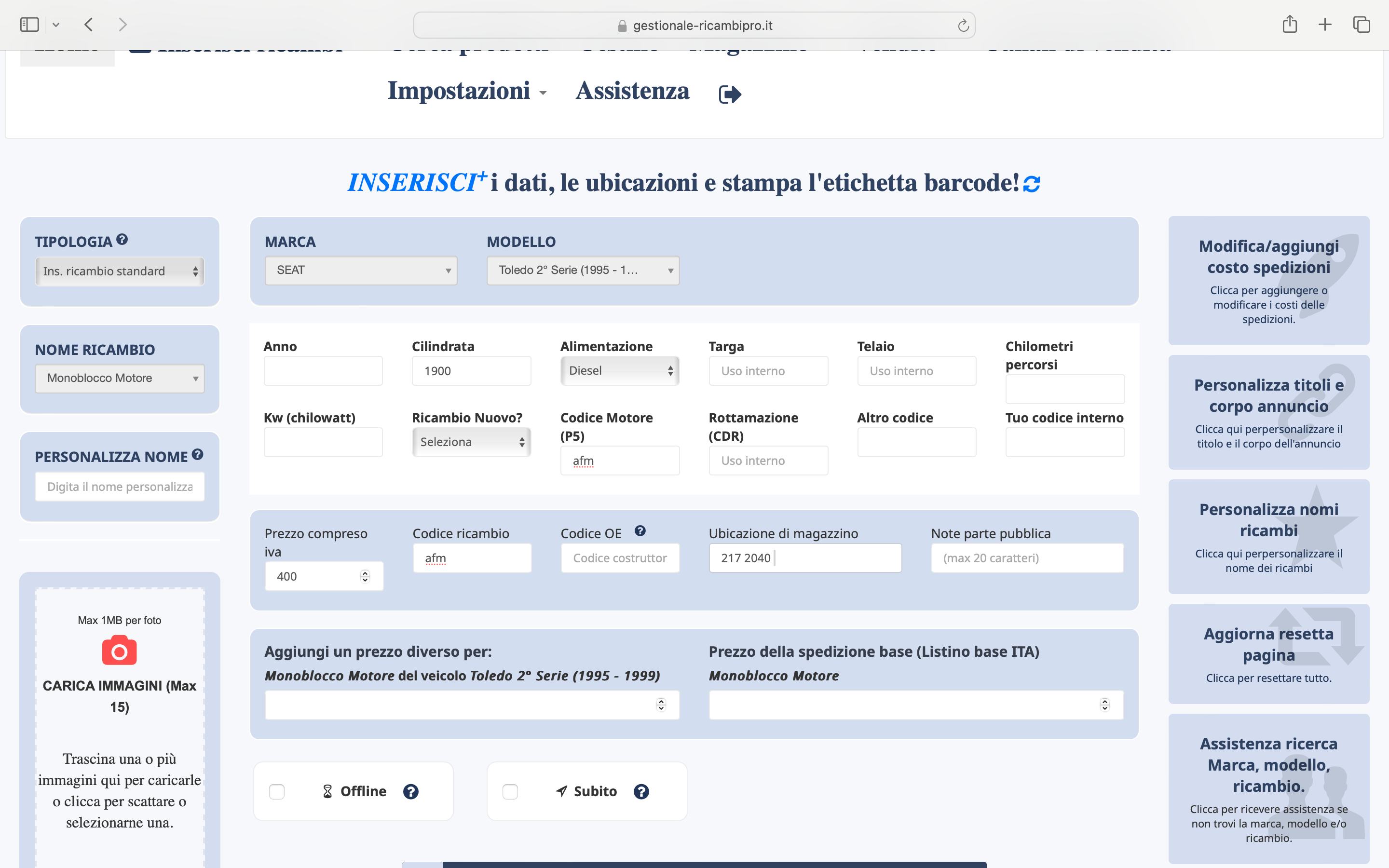Click the logout arrow icon next to Assistenza
Image resolution: width=1389 pixels, height=868 pixels.
(730, 94)
